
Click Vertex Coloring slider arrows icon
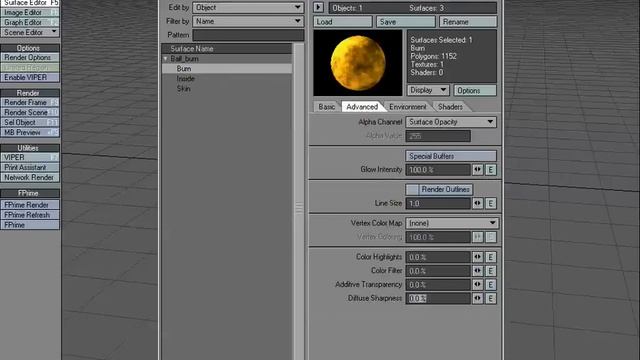click(x=478, y=237)
